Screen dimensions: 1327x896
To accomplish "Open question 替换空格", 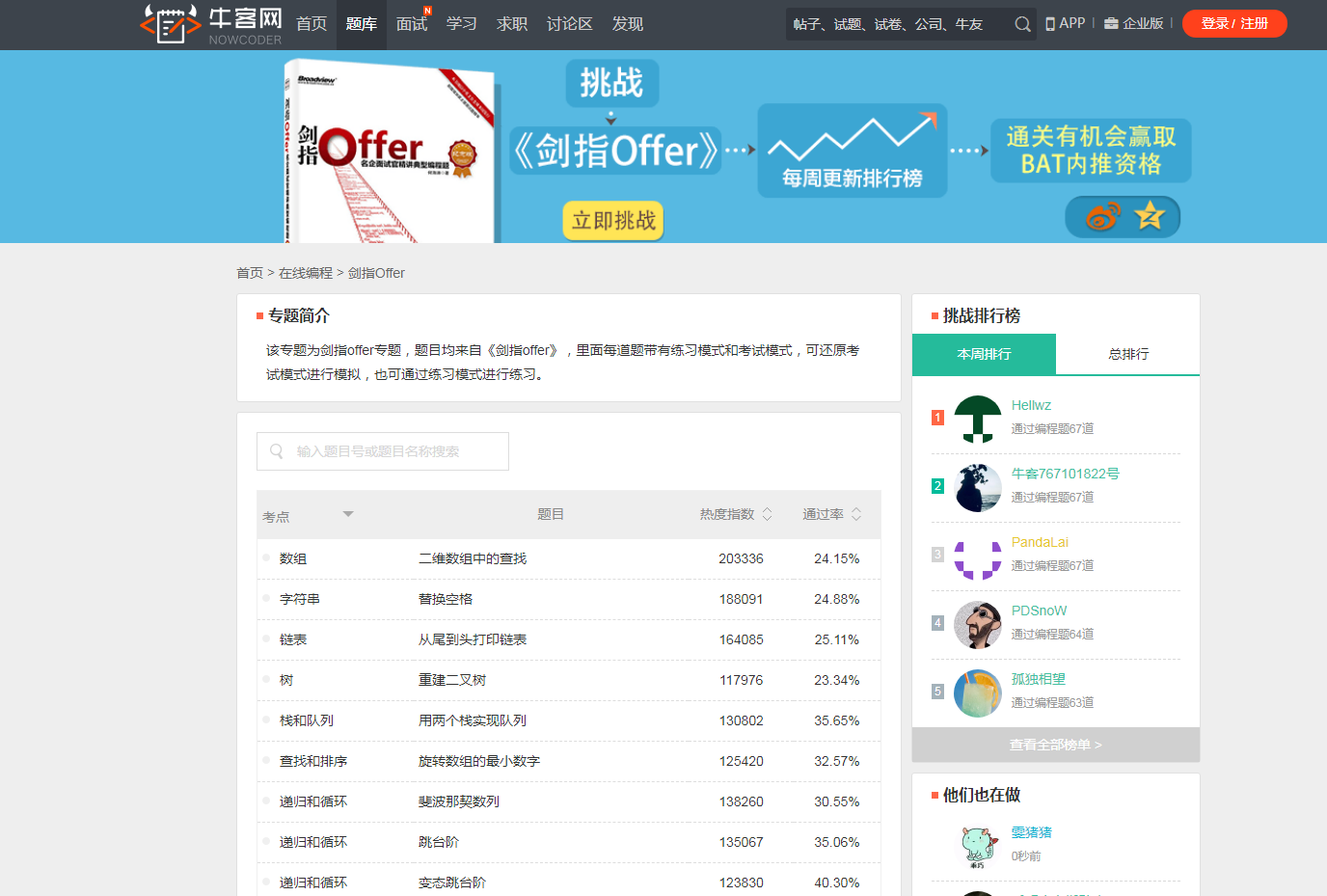I will coord(446,599).
